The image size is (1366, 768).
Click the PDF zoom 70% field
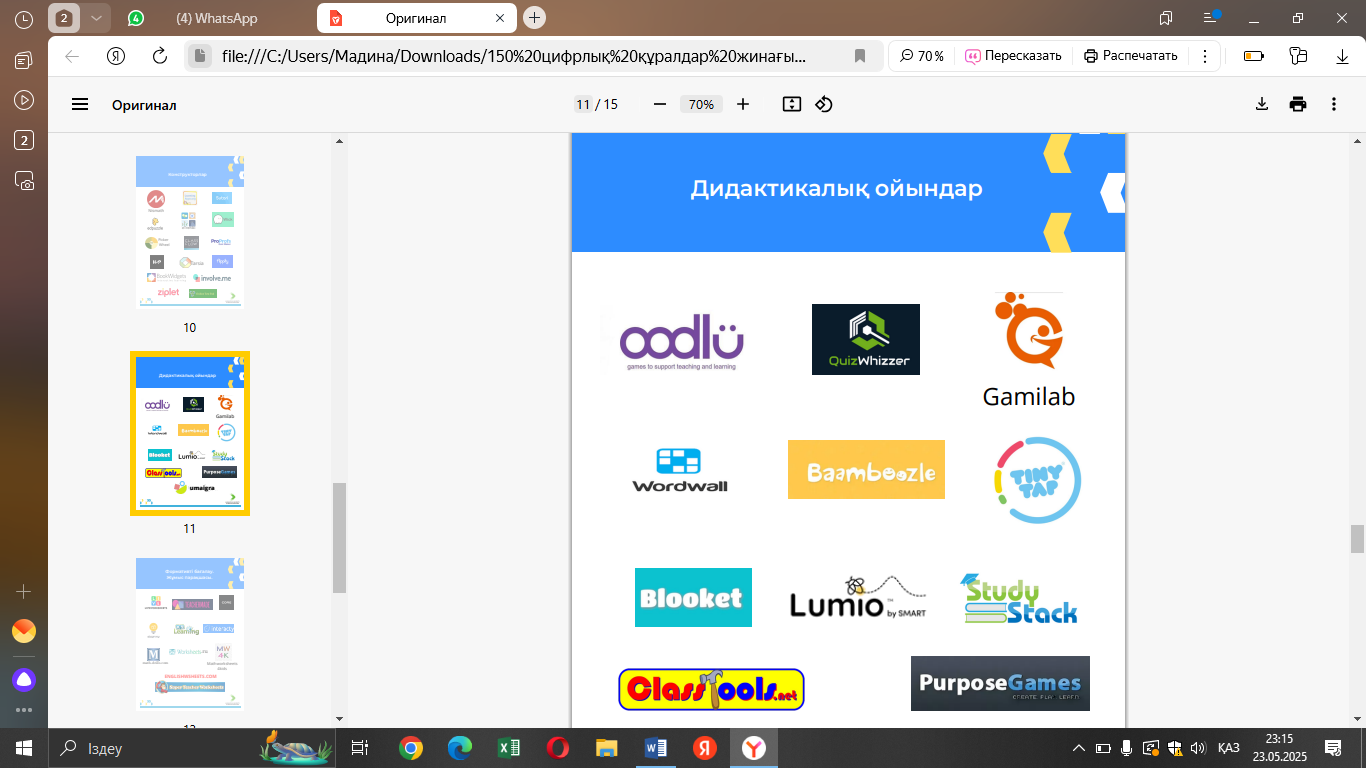pyautogui.click(x=701, y=104)
